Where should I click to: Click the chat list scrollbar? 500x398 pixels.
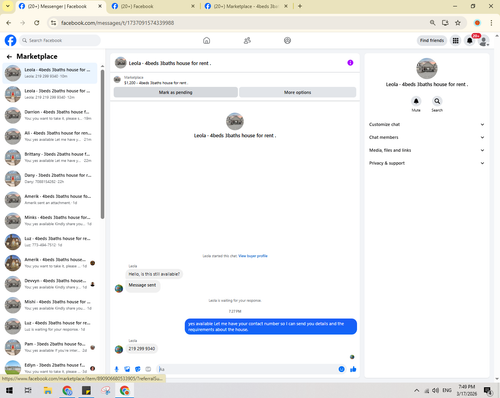[x=102, y=144]
